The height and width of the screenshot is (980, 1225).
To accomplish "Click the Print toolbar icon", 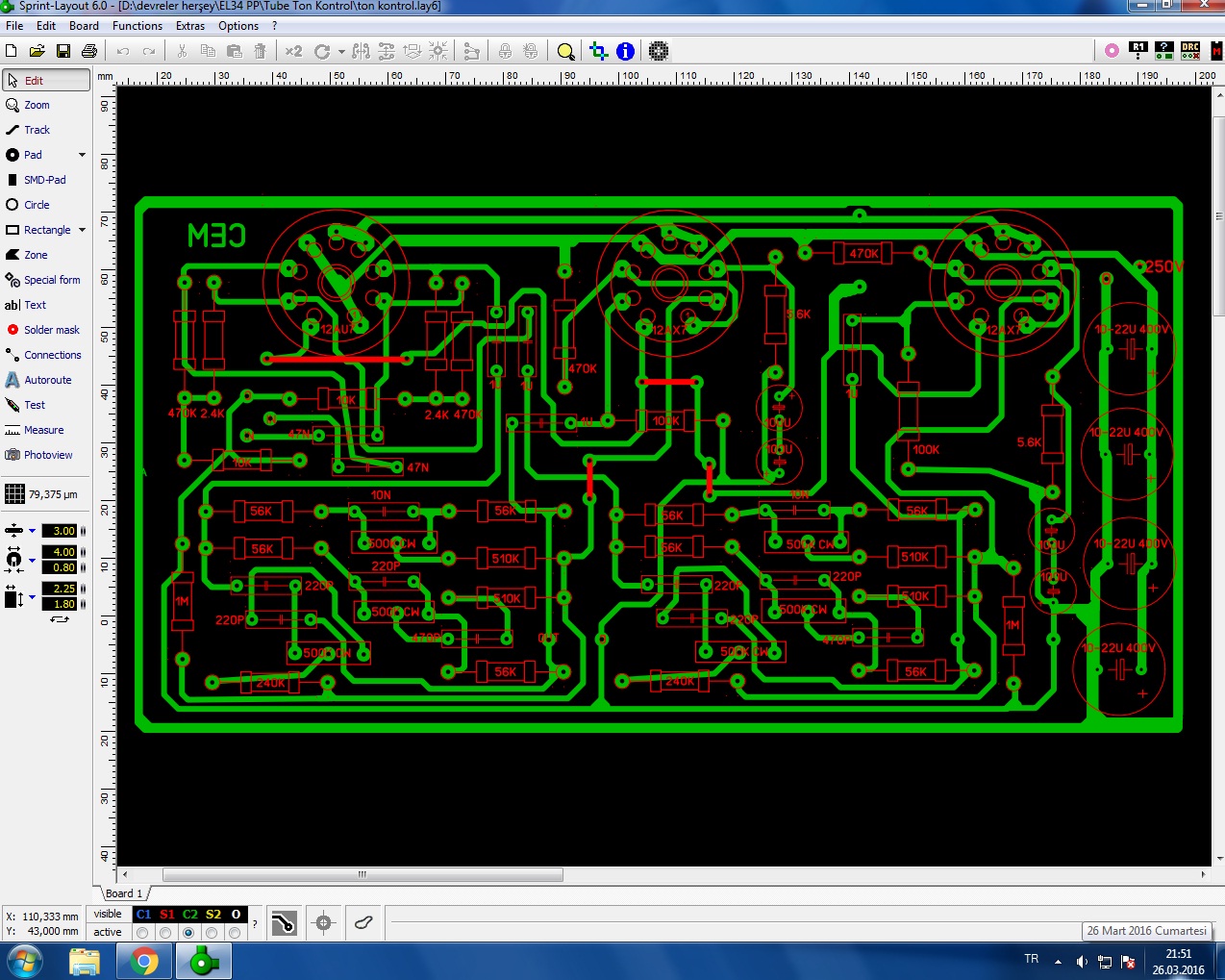I will pos(89,51).
